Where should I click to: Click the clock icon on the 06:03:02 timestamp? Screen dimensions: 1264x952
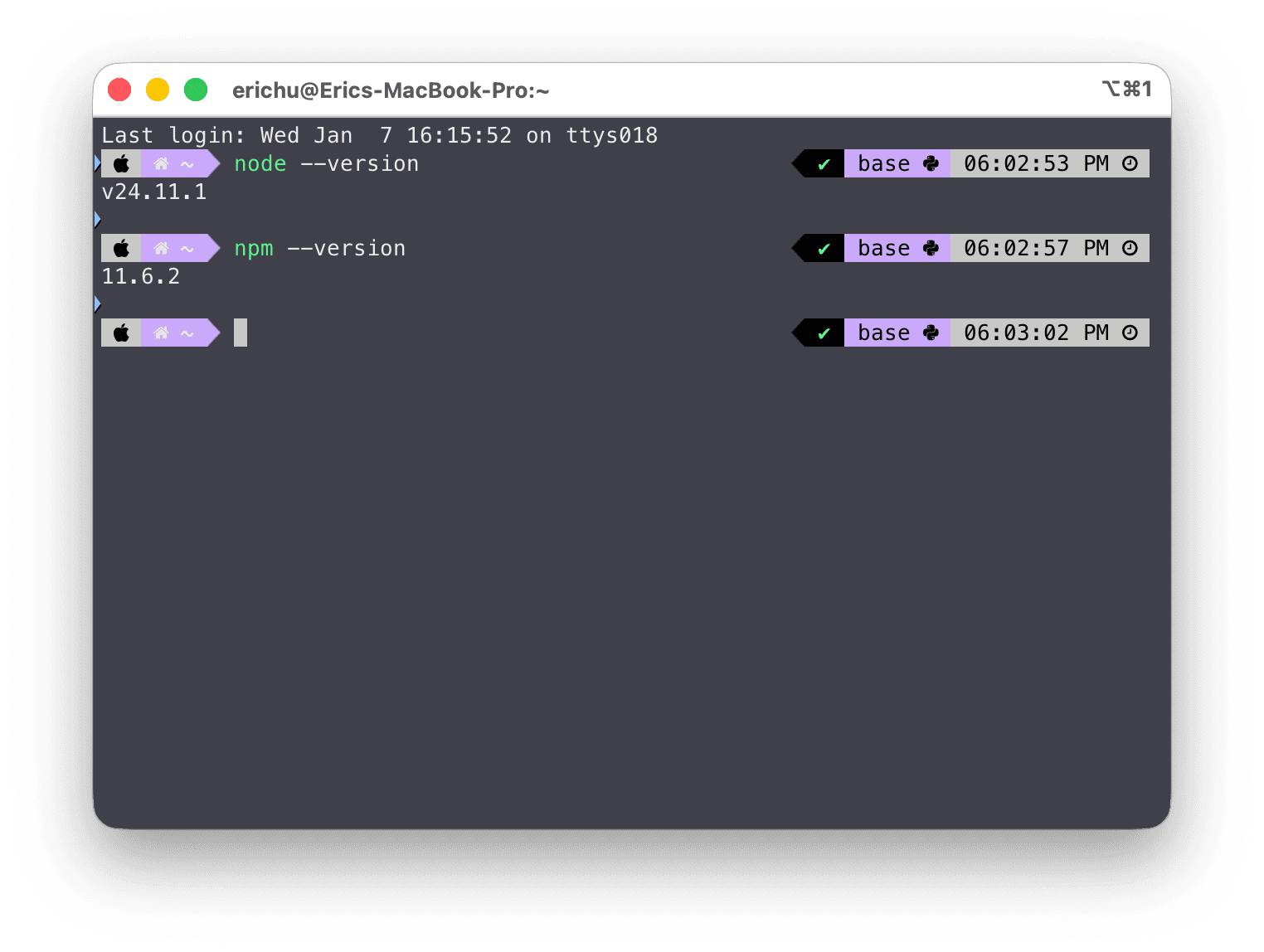coord(1130,333)
